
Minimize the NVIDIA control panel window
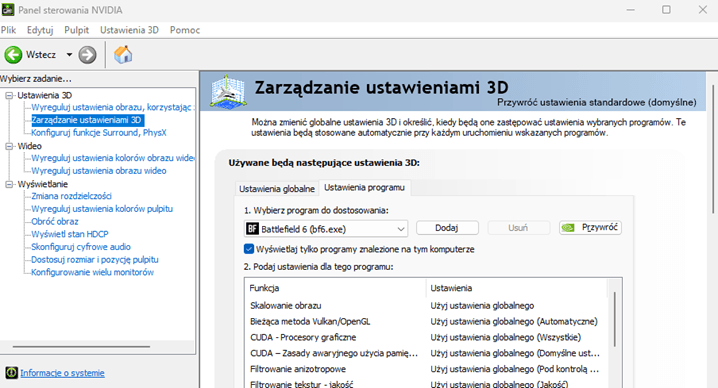pyautogui.click(x=631, y=10)
